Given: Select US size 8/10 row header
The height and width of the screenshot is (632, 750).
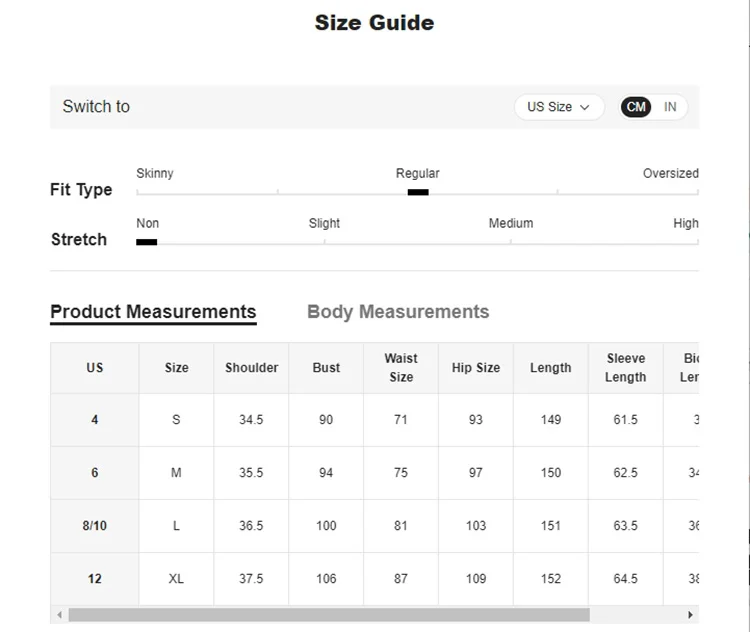Looking at the screenshot, I should point(95,526).
